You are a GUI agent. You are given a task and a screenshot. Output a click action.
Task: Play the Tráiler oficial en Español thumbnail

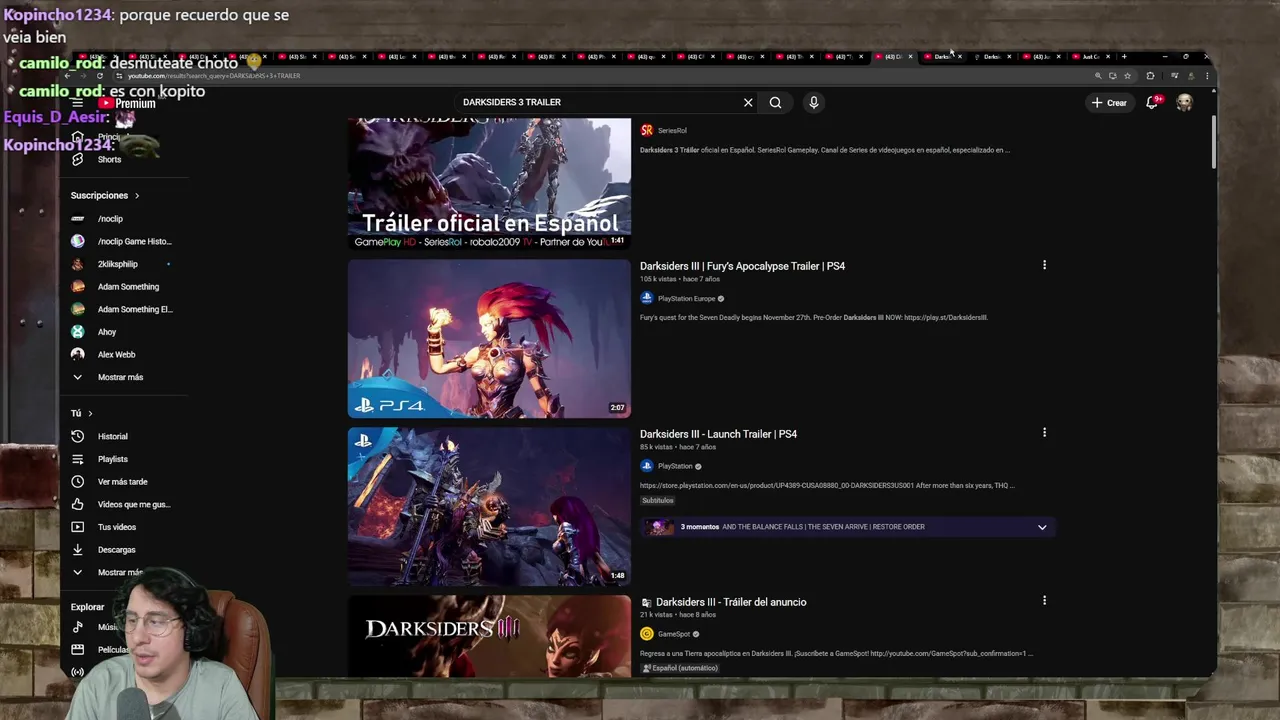[489, 183]
